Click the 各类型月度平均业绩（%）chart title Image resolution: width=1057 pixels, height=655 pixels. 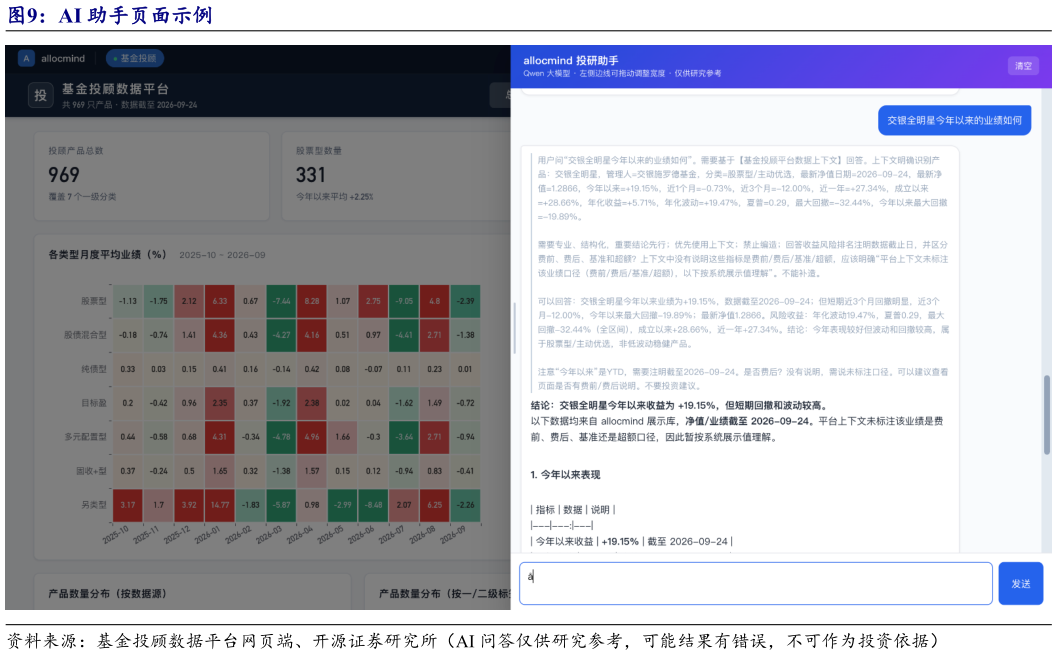(x=107, y=255)
